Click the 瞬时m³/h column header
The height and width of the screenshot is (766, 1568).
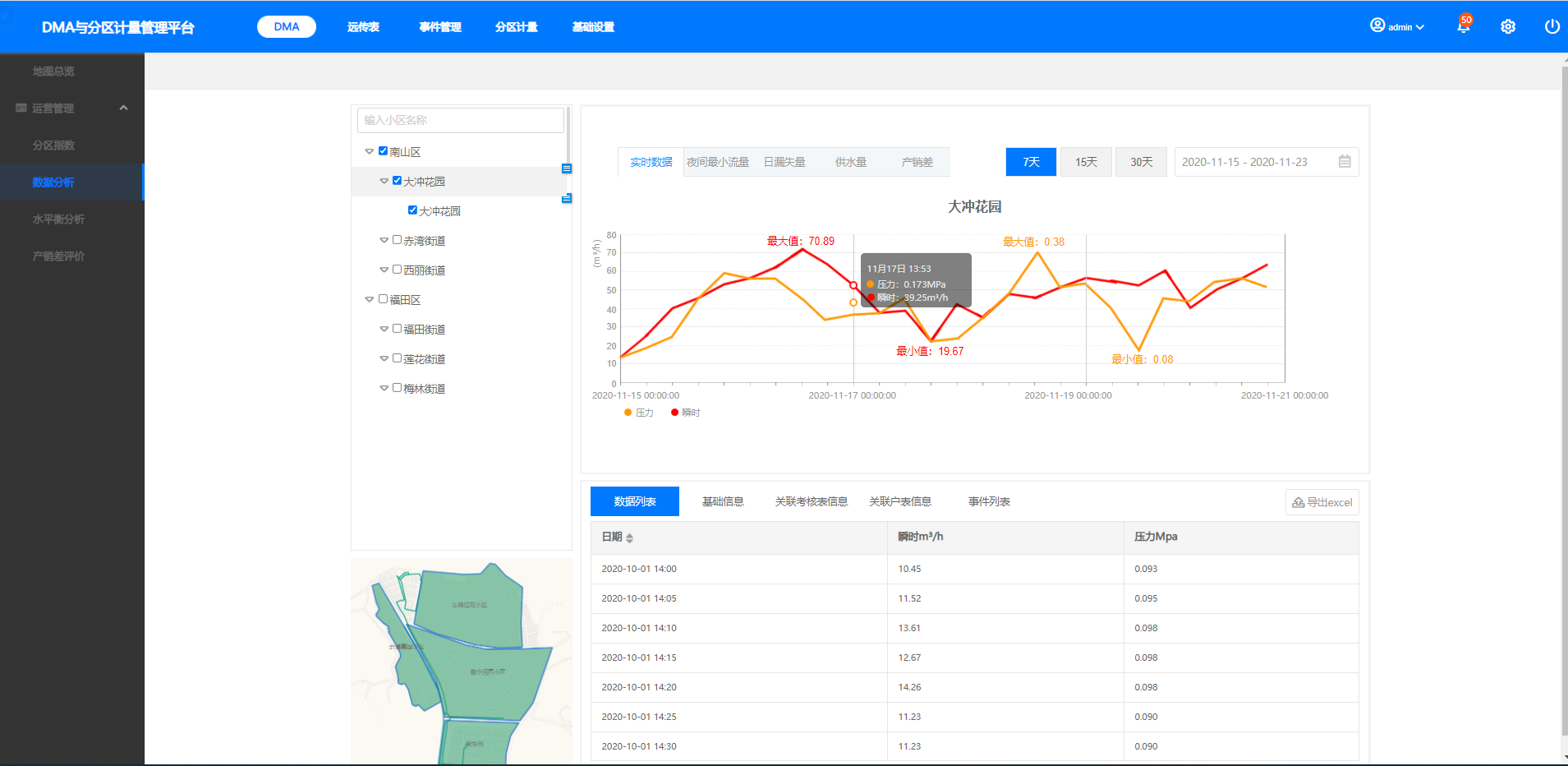point(1005,537)
